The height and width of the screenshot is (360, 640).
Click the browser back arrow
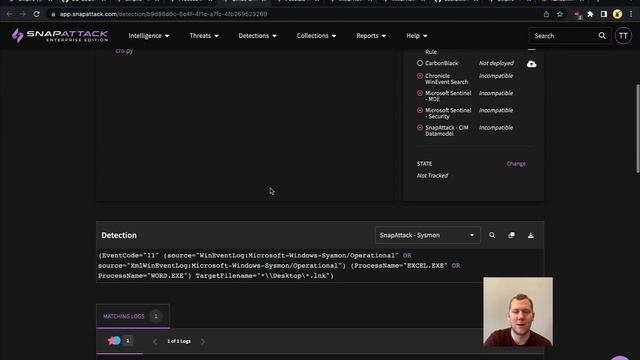9,14
